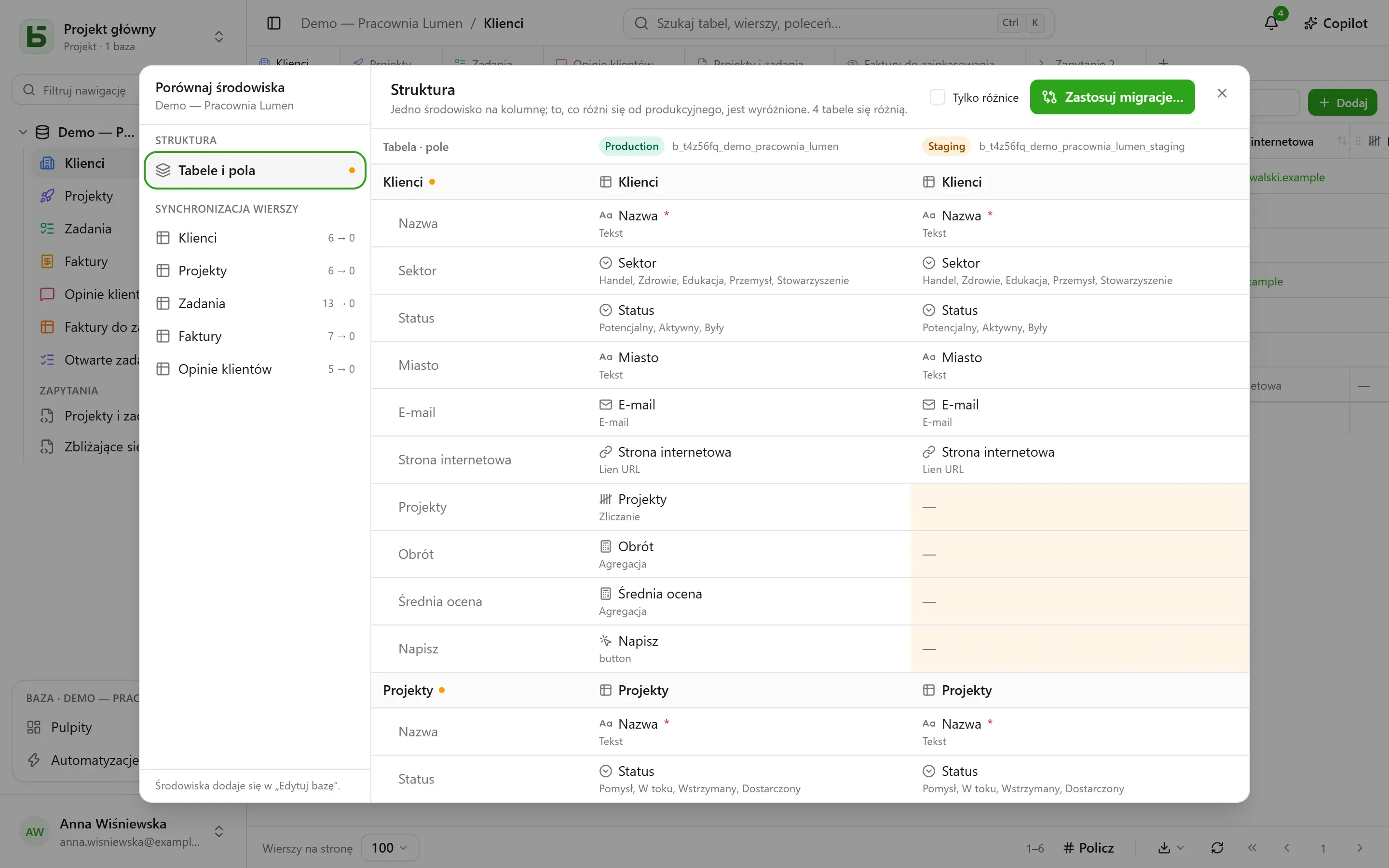
Task: Click the Production environment badge
Action: click(631, 147)
